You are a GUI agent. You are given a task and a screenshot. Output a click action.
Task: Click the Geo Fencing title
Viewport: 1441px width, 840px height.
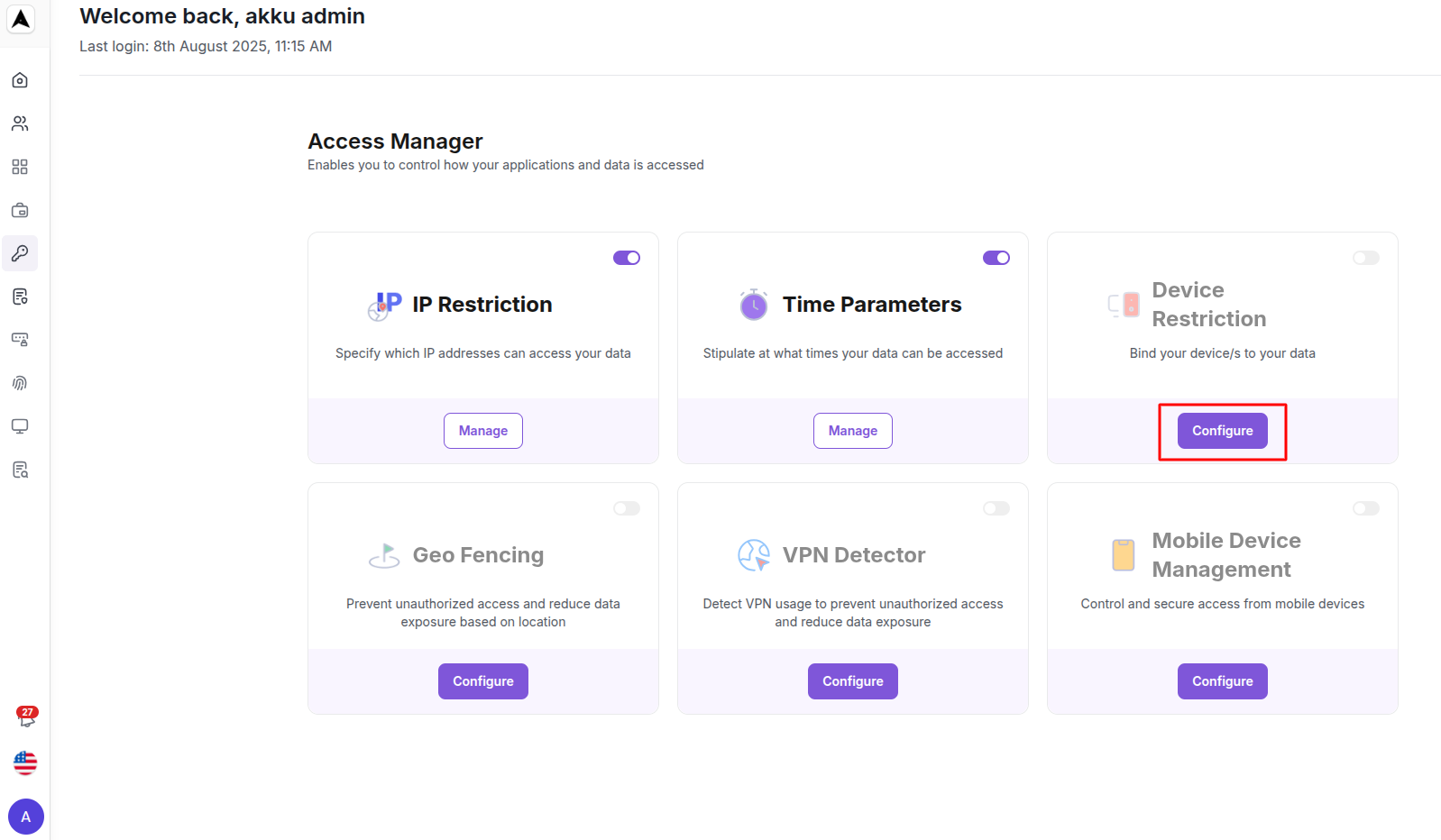tap(479, 555)
